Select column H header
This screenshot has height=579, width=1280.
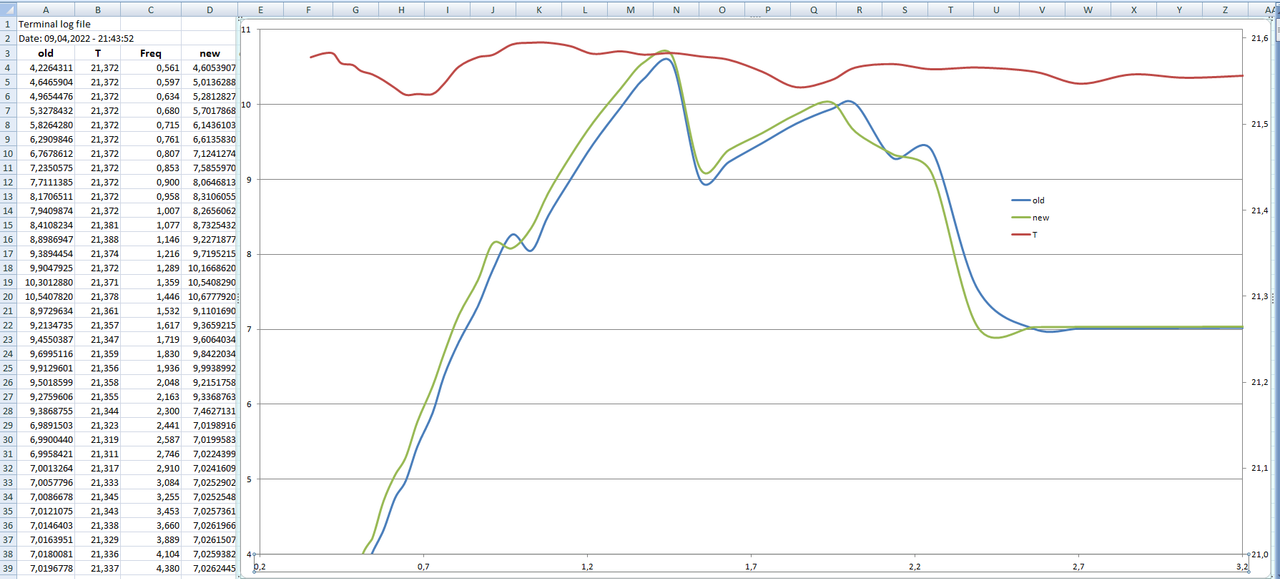pyautogui.click(x=401, y=9)
